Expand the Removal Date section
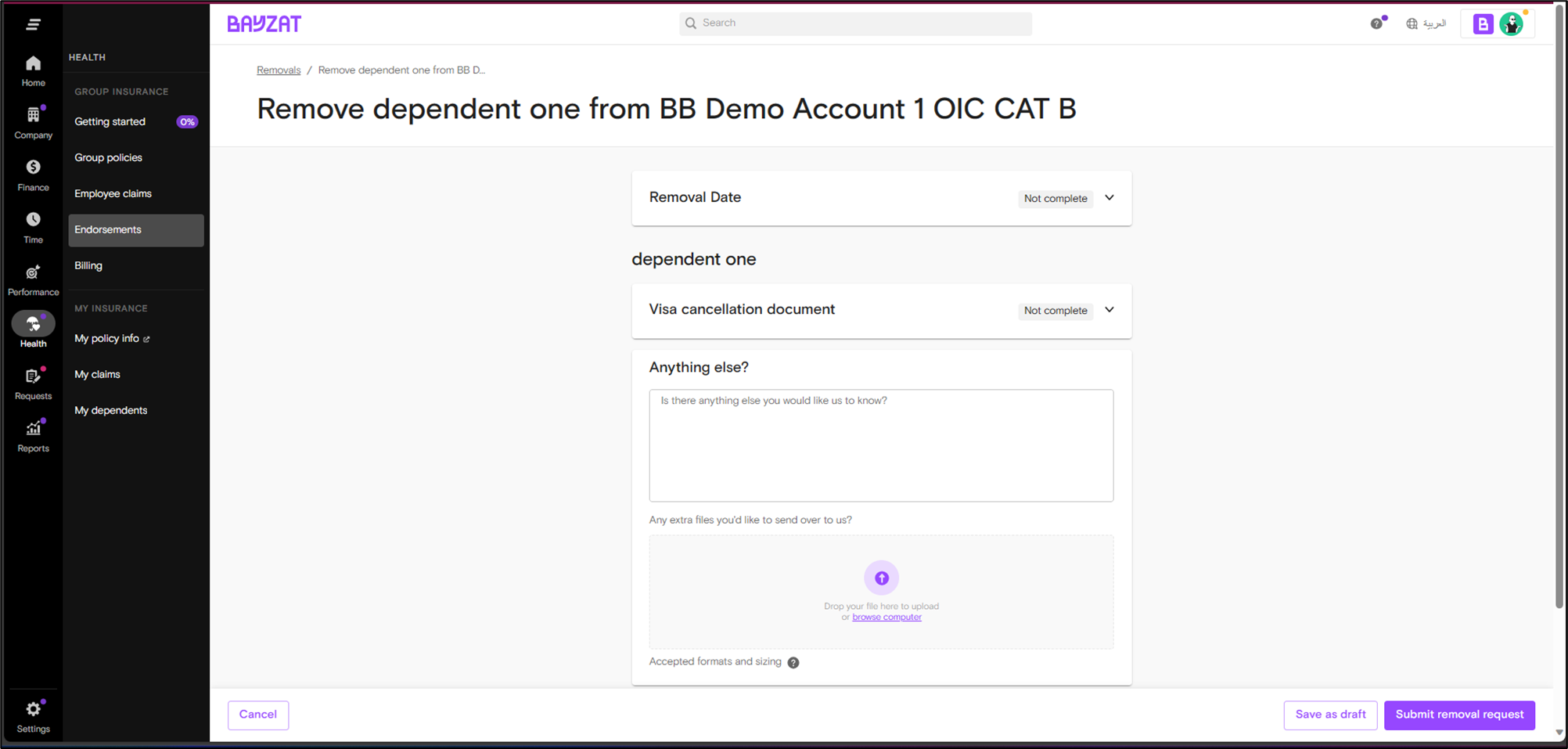Screen dimensions: 1568x749 tap(1109, 198)
